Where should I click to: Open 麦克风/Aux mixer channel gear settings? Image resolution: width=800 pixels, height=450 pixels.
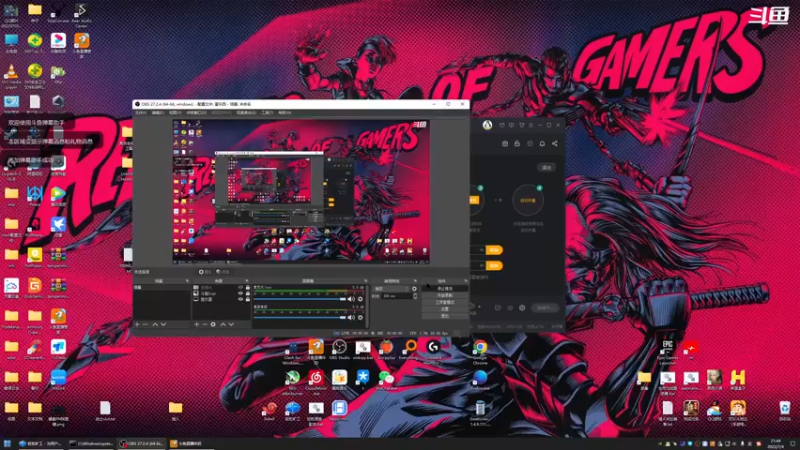pos(360,299)
